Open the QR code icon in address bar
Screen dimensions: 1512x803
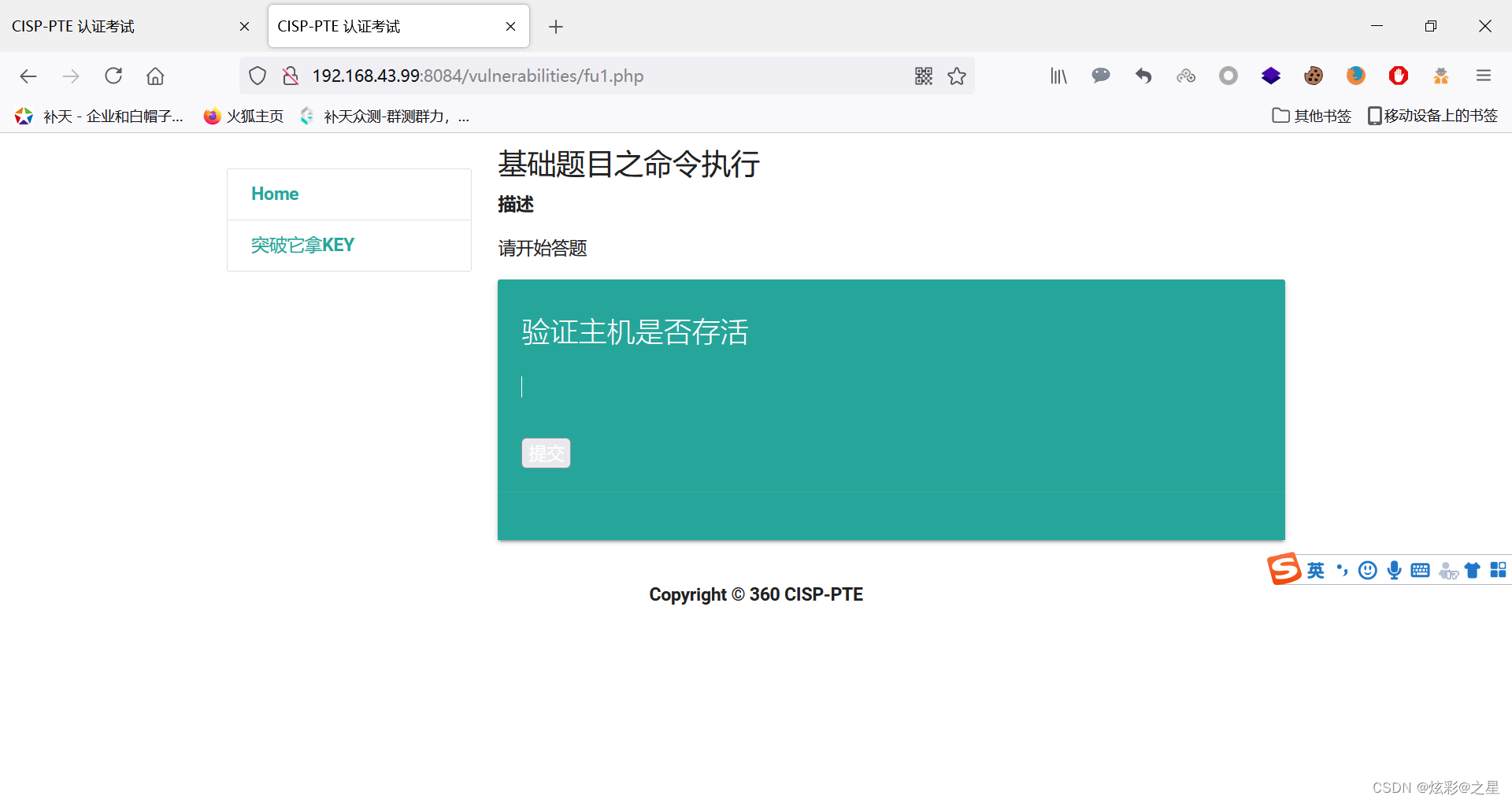924,76
